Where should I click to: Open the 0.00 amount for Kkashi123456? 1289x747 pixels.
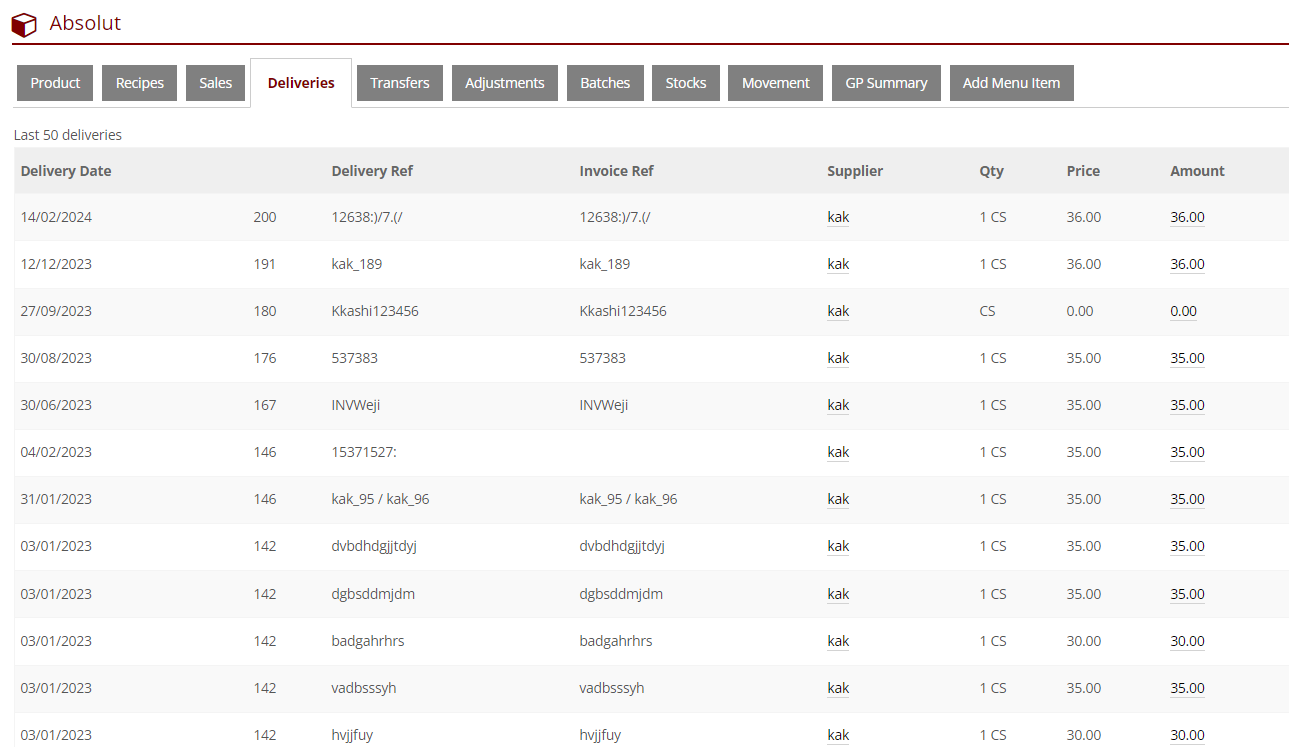(x=1183, y=311)
